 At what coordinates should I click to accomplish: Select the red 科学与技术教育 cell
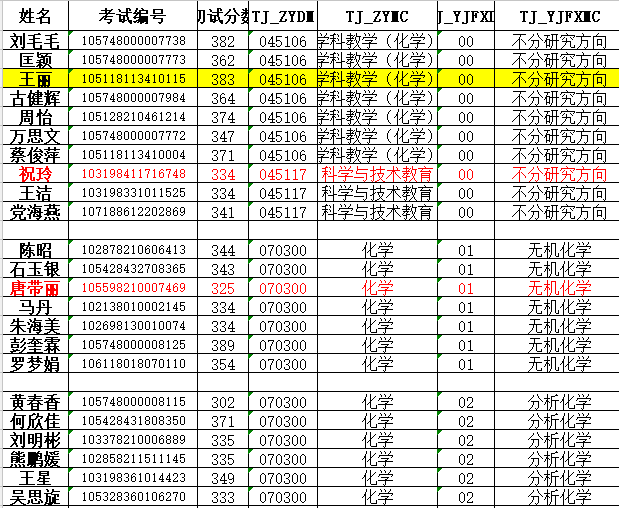point(377,174)
